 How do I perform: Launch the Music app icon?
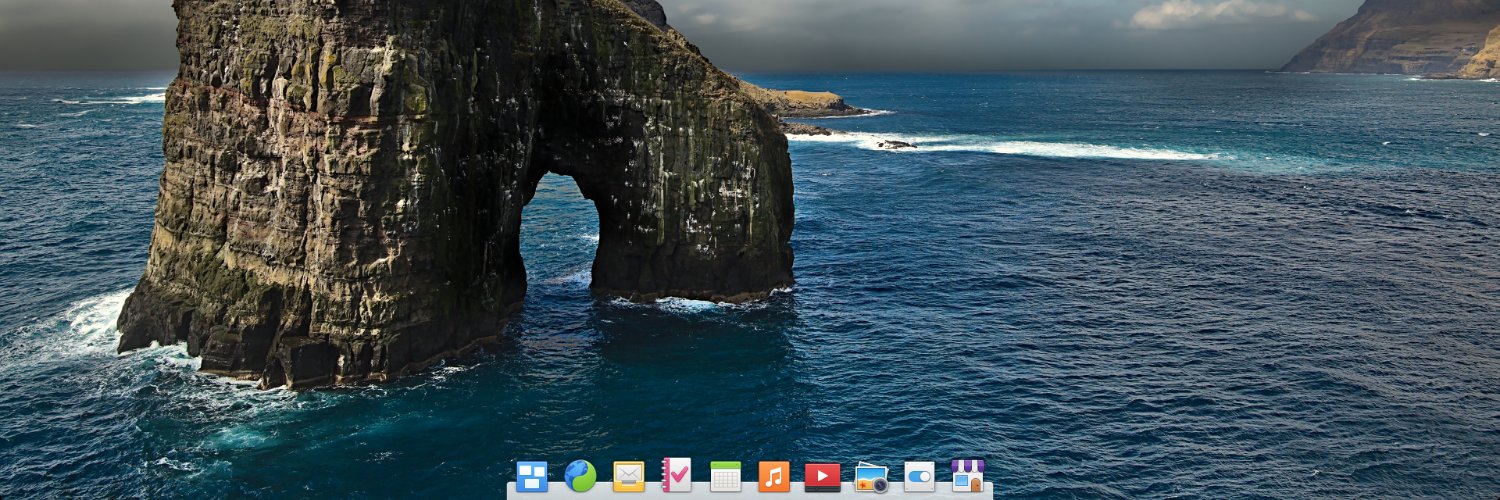click(x=774, y=476)
